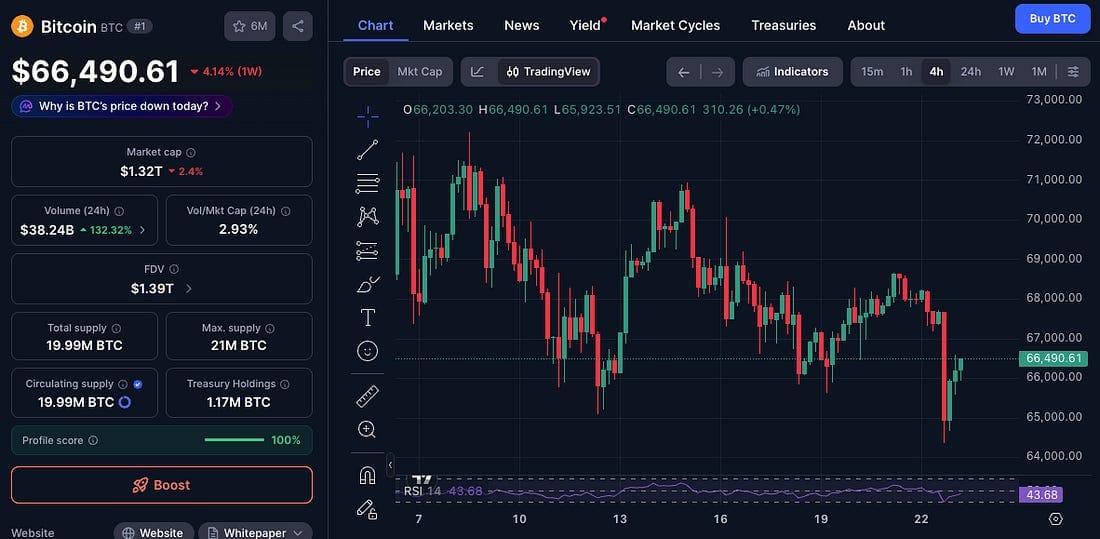
Task: Switch chart to Mkt Cap view
Action: coord(420,72)
